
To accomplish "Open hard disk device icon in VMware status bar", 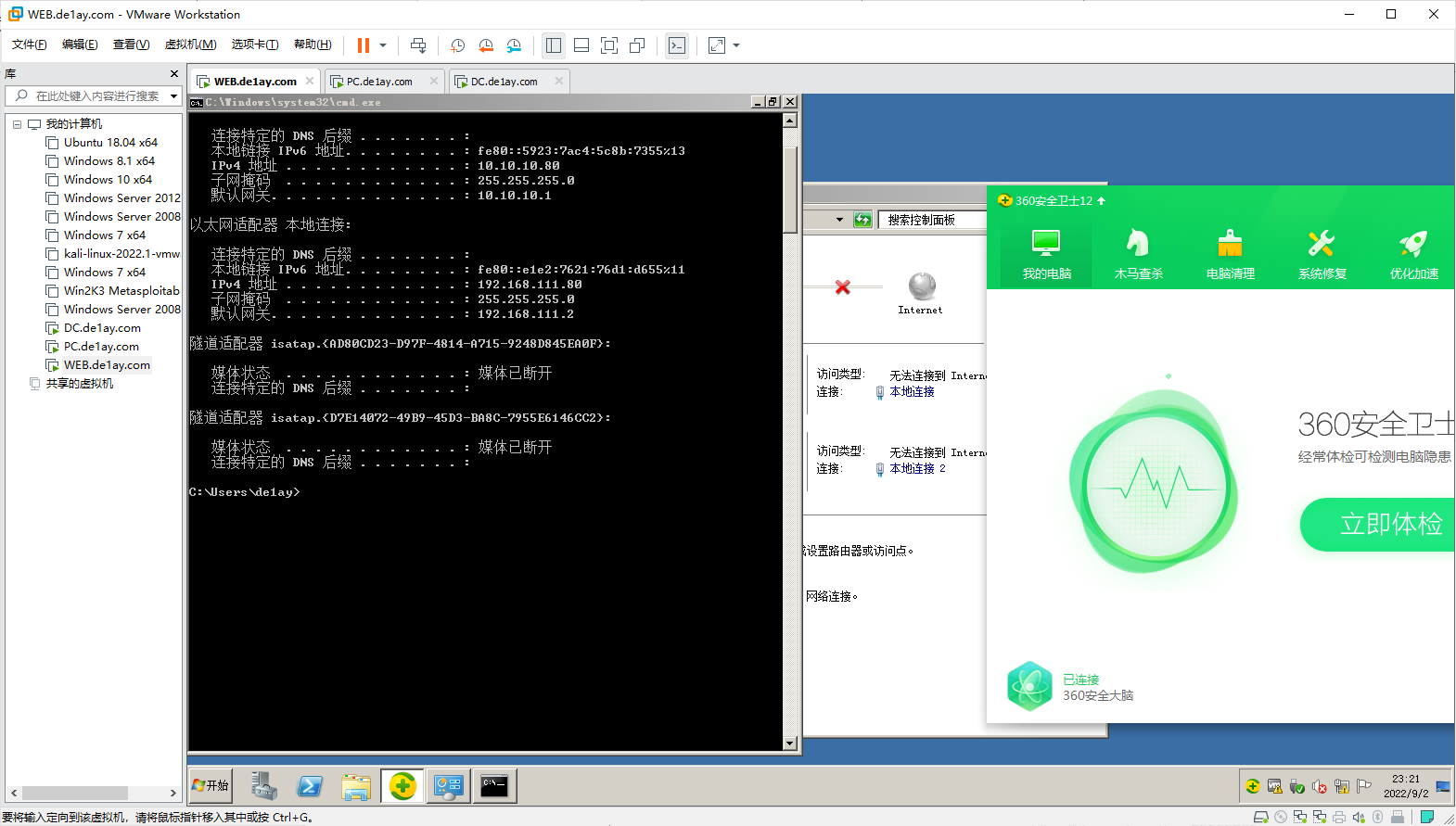I will pos(1261,817).
